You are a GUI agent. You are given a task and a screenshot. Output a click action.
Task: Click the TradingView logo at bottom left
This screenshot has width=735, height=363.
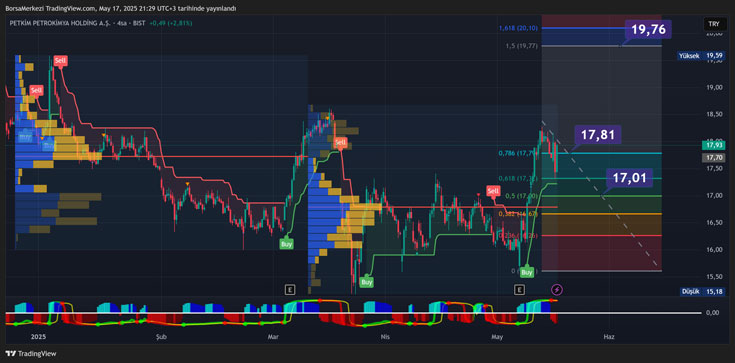click(31, 354)
